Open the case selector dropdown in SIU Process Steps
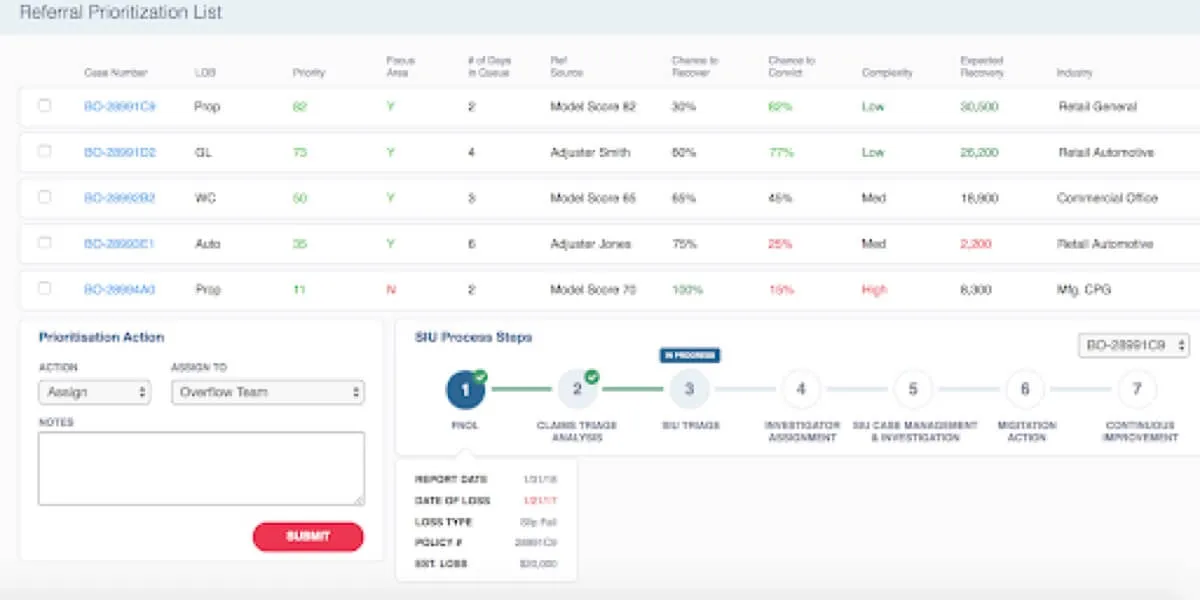This screenshot has width=1200, height=600. [x=1133, y=345]
